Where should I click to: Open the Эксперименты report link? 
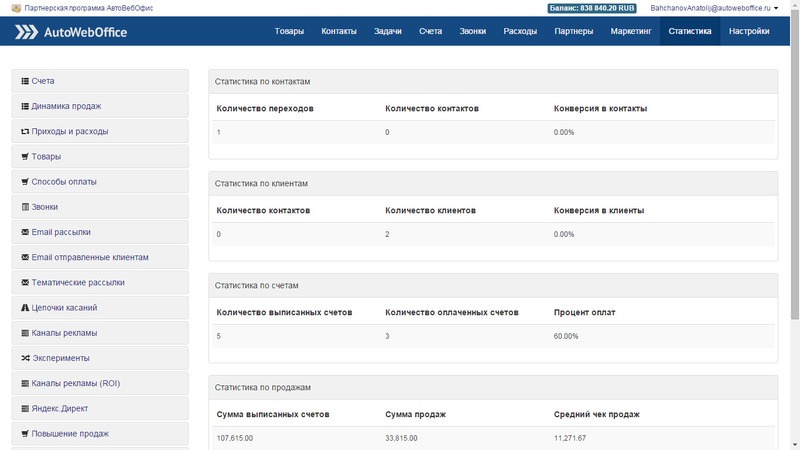(x=61, y=358)
